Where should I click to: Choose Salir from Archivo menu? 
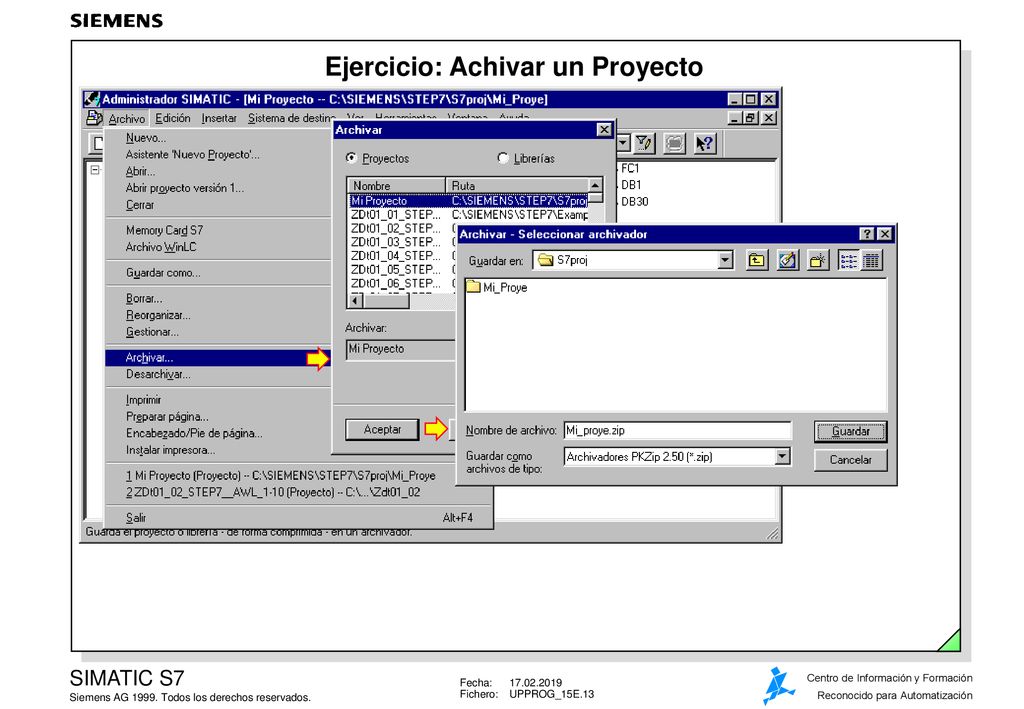coord(298,518)
